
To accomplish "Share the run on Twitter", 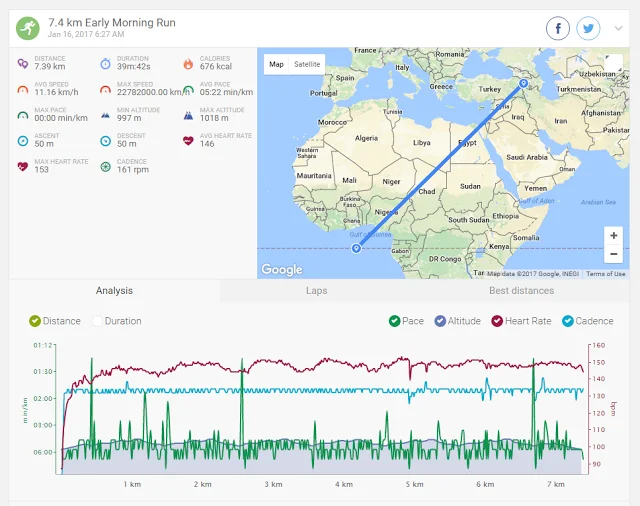I will pos(587,29).
